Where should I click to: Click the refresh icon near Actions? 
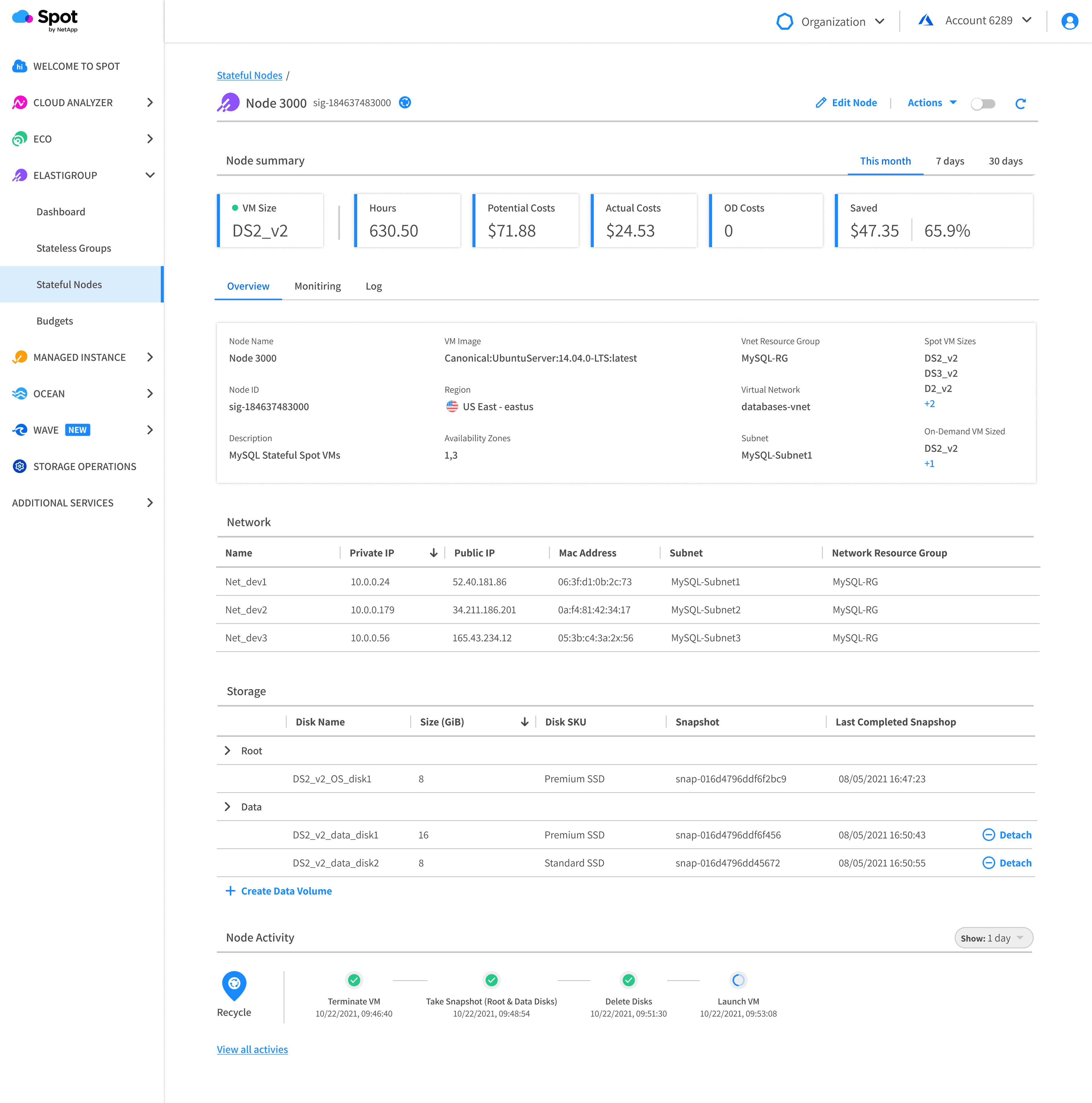1021,103
